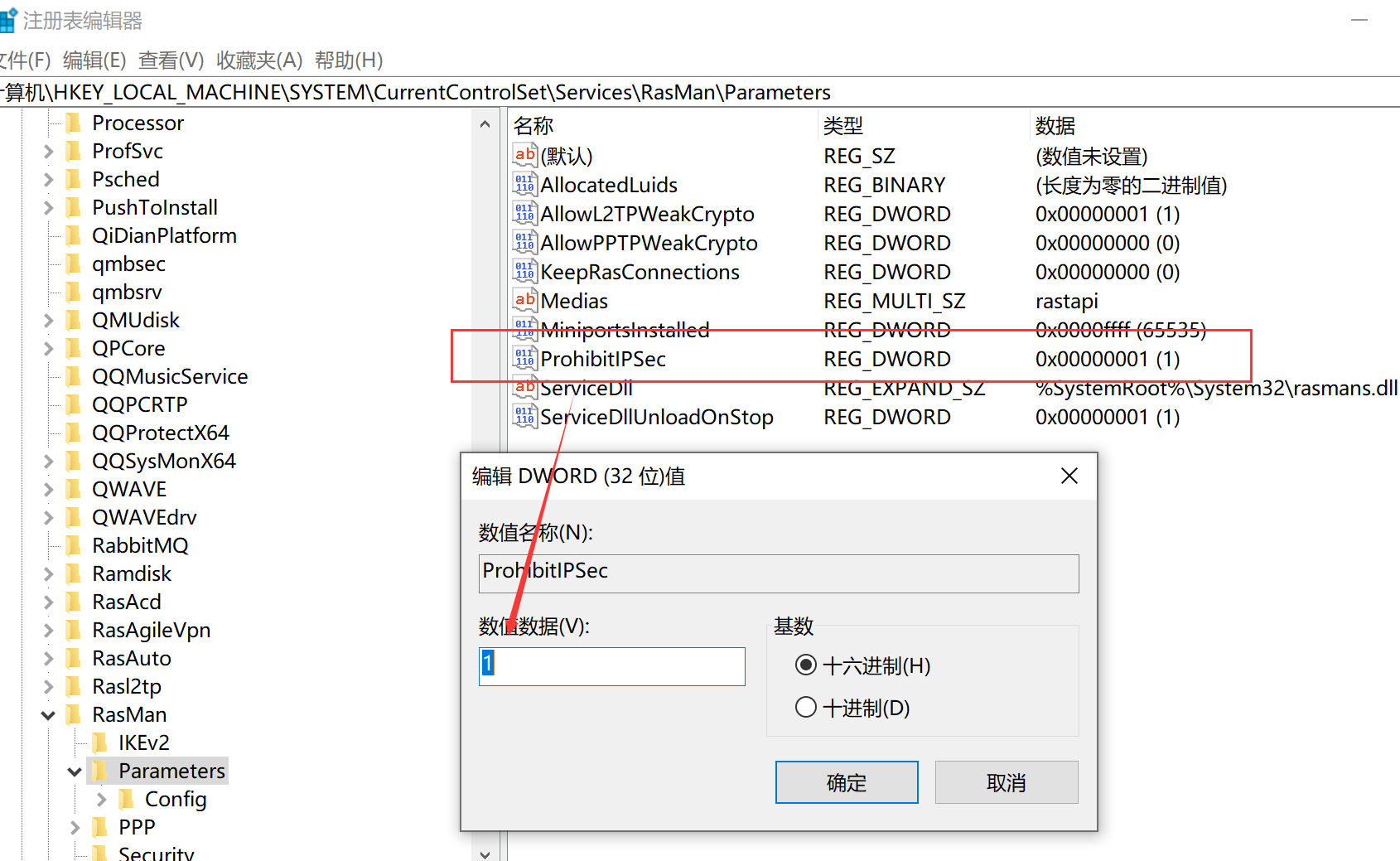
Task: Expand the ProfSvc tree node
Action: tap(48, 152)
